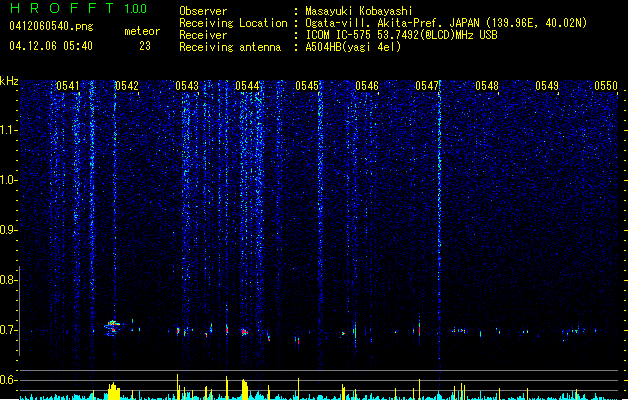Click the 1.1 frequency axis label
This screenshot has width=629, height=400.
coord(9,130)
